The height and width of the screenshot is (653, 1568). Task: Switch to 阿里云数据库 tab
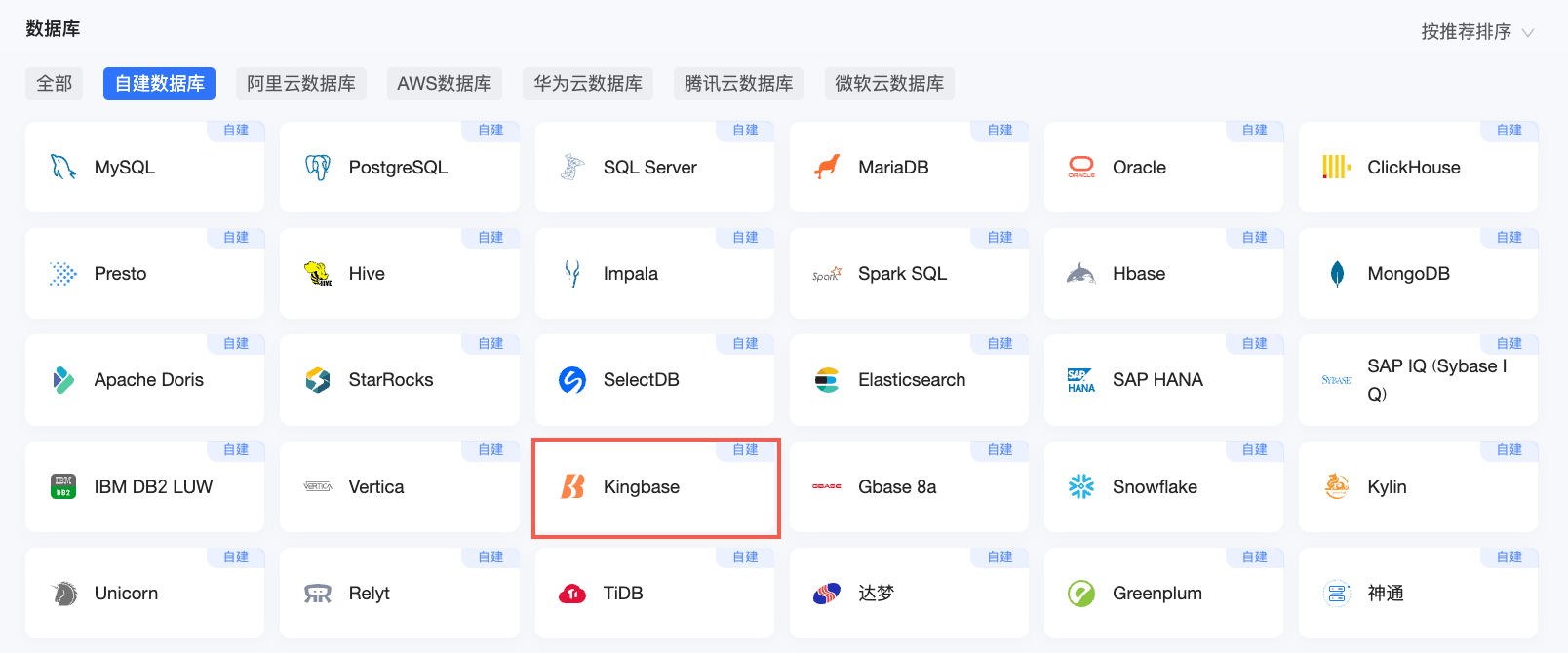click(301, 84)
